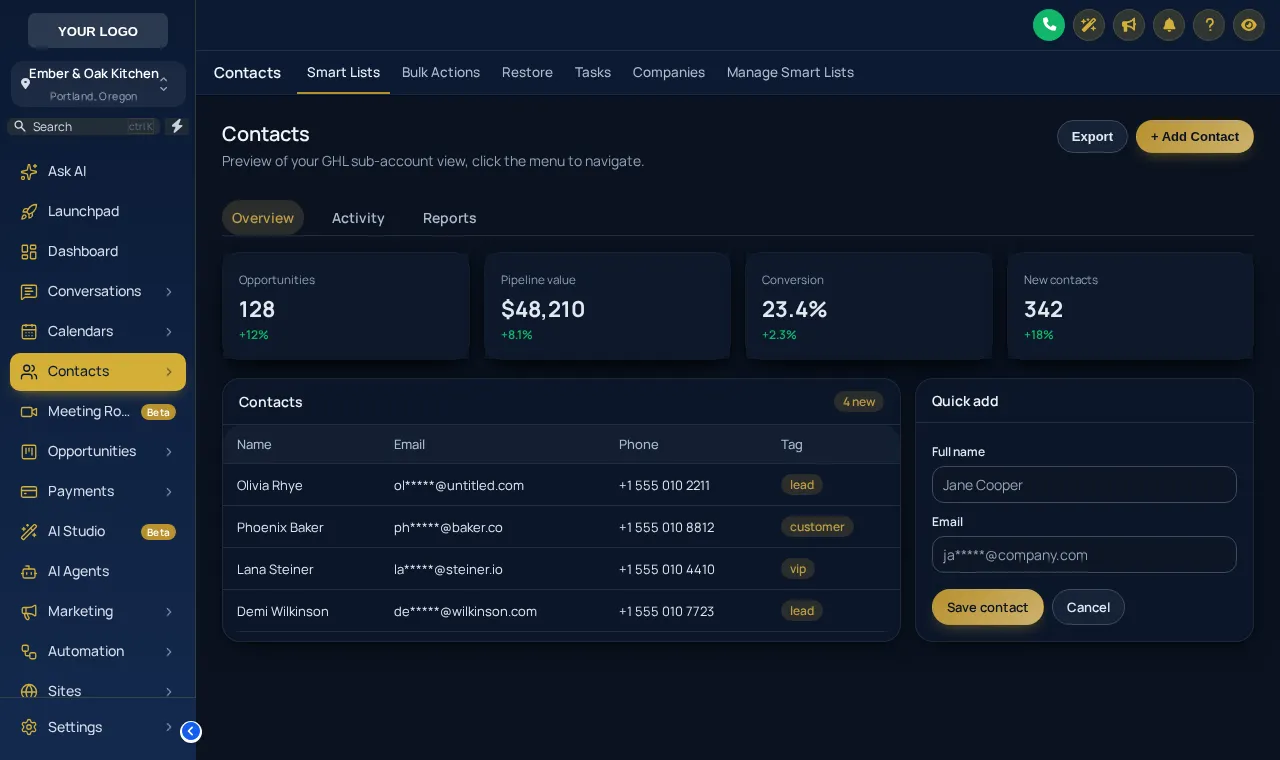The width and height of the screenshot is (1280, 760).
Task: Select the Olivia Rhye contact name
Action: pos(270,485)
